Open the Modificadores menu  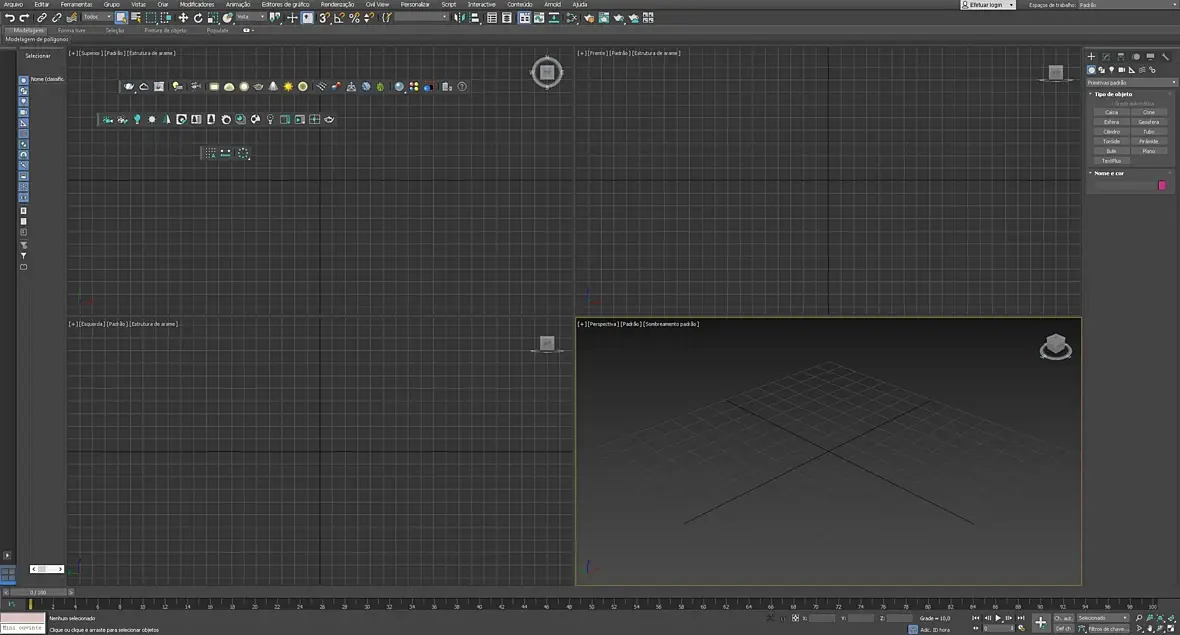click(197, 4)
